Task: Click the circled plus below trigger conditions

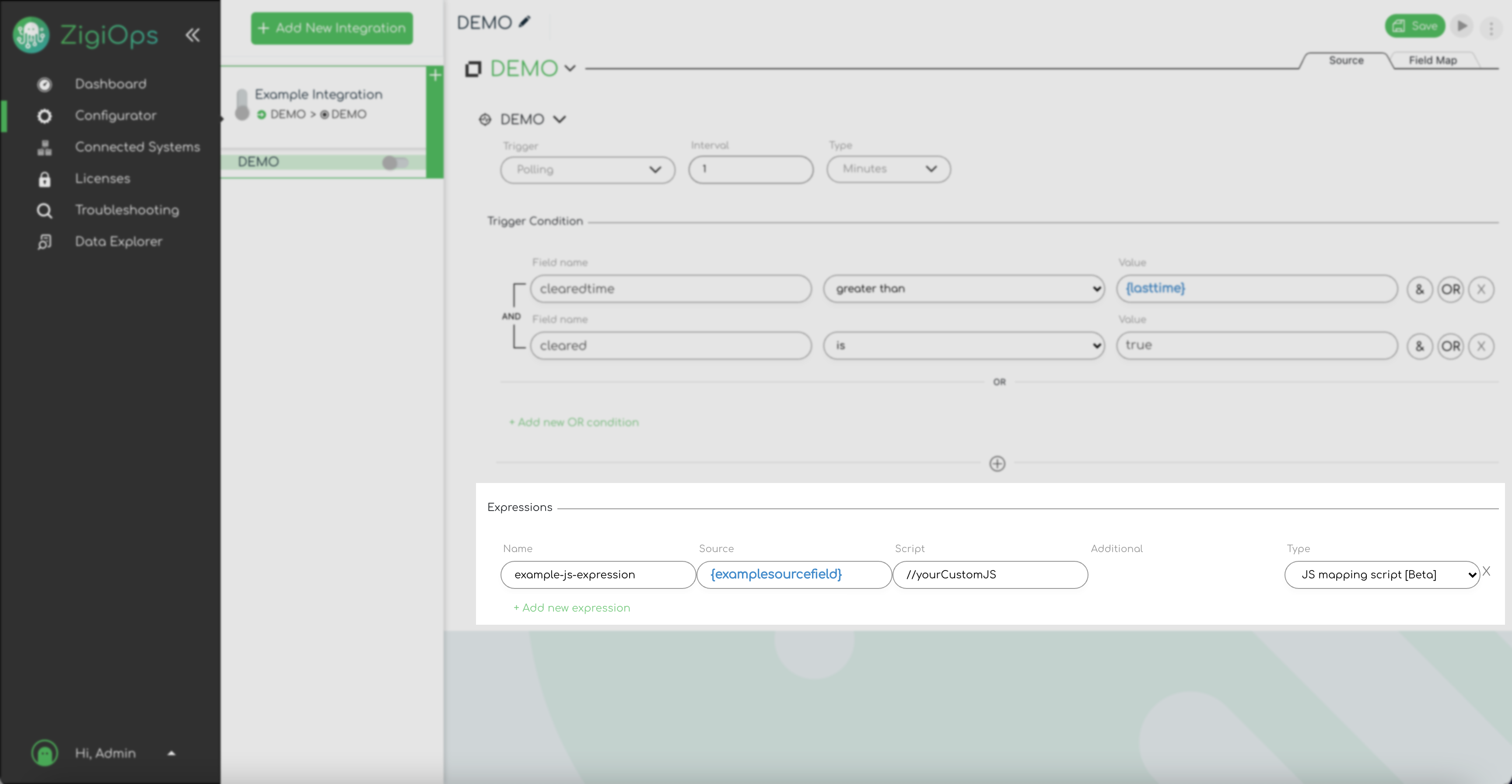Action: (997, 464)
